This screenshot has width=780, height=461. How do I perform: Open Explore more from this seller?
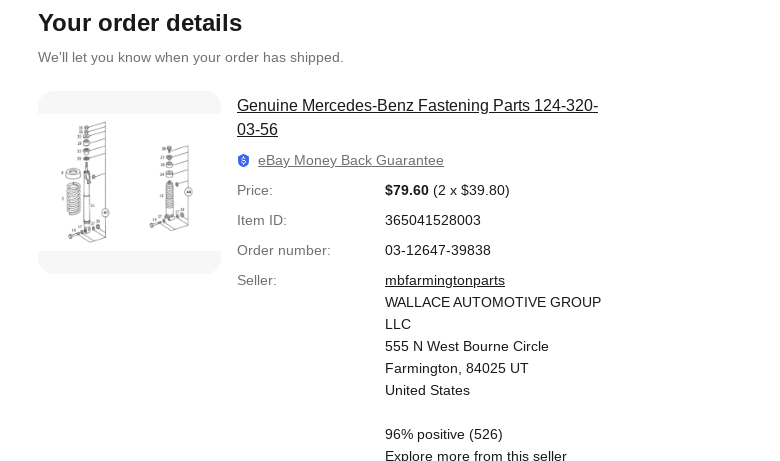[475, 455]
